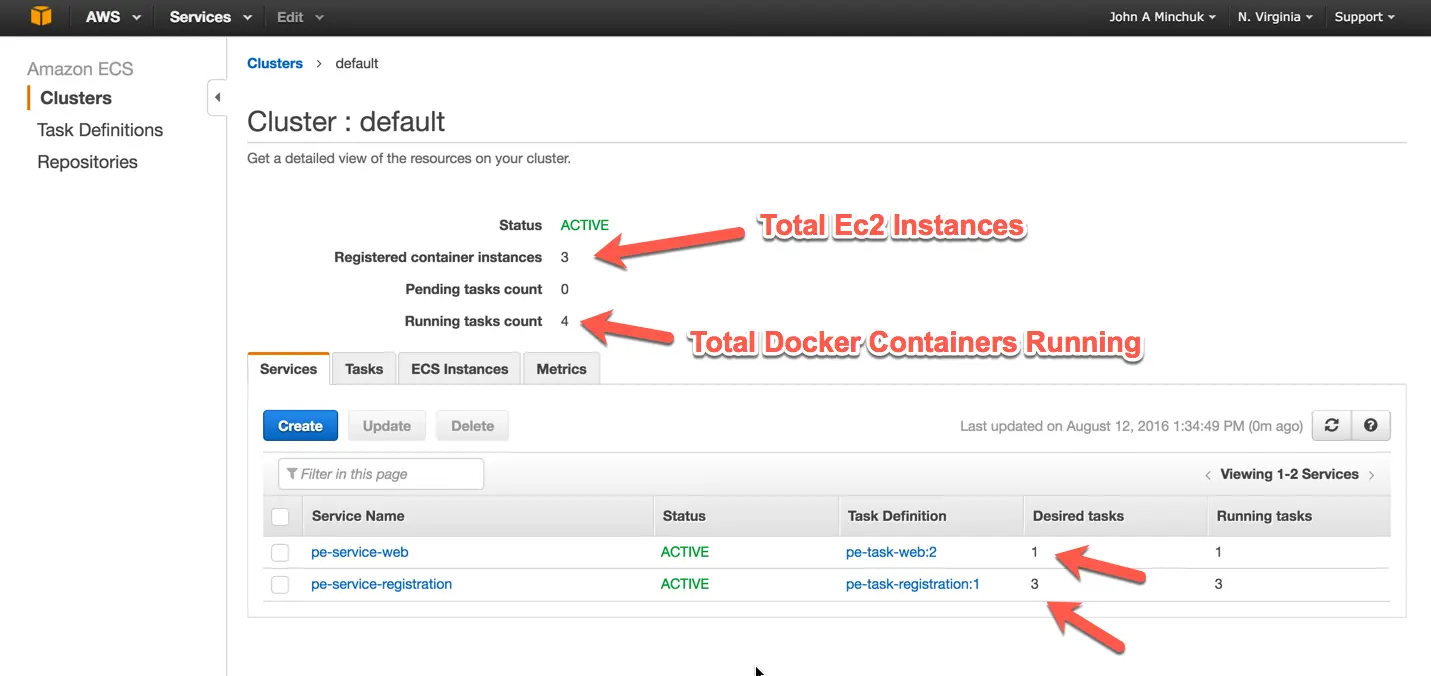Image resolution: width=1431 pixels, height=676 pixels.
Task: Click the AWS orange cube logo
Action: pyautogui.click(x=40, y=17)
